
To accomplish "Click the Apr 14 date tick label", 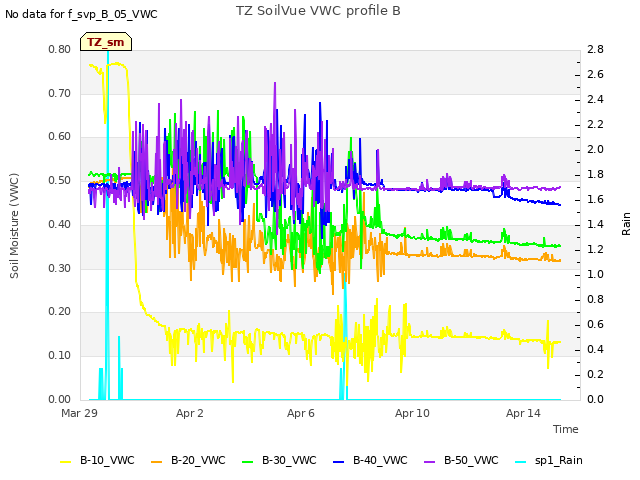I will (x=523, y=413).
